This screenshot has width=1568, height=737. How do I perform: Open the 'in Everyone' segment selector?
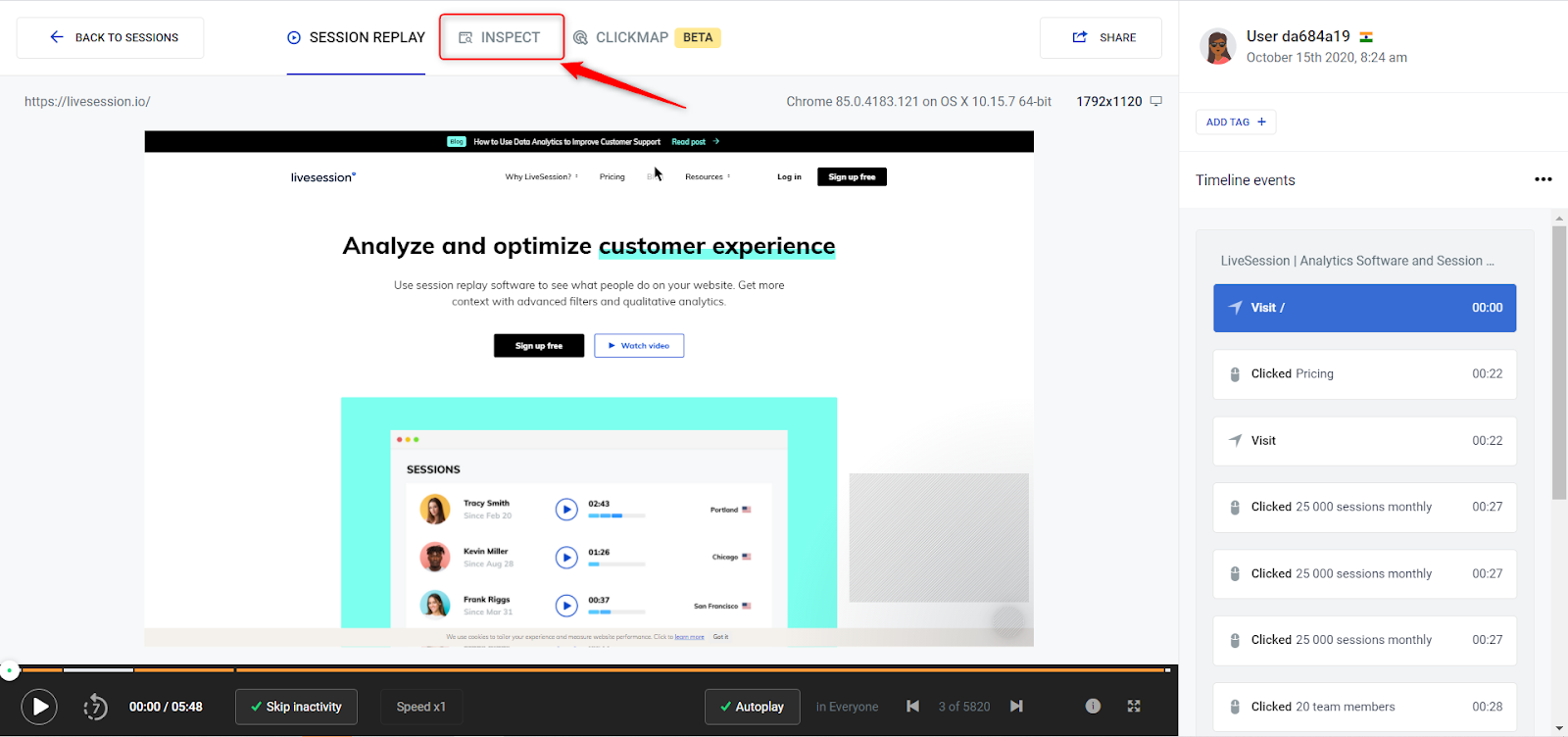[x=847, y=707]
